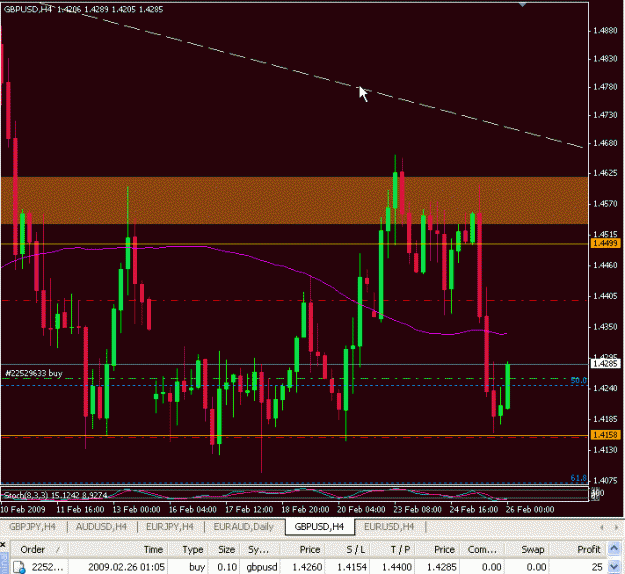Screen dimensions: 625x574
Task: Click the stop loss value 1.4154
Action: [x=352, y=567]
